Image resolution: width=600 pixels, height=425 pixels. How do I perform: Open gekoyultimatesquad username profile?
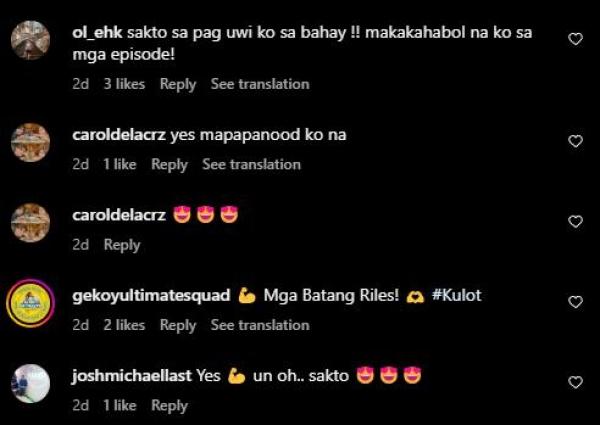(x=151, y=296)
